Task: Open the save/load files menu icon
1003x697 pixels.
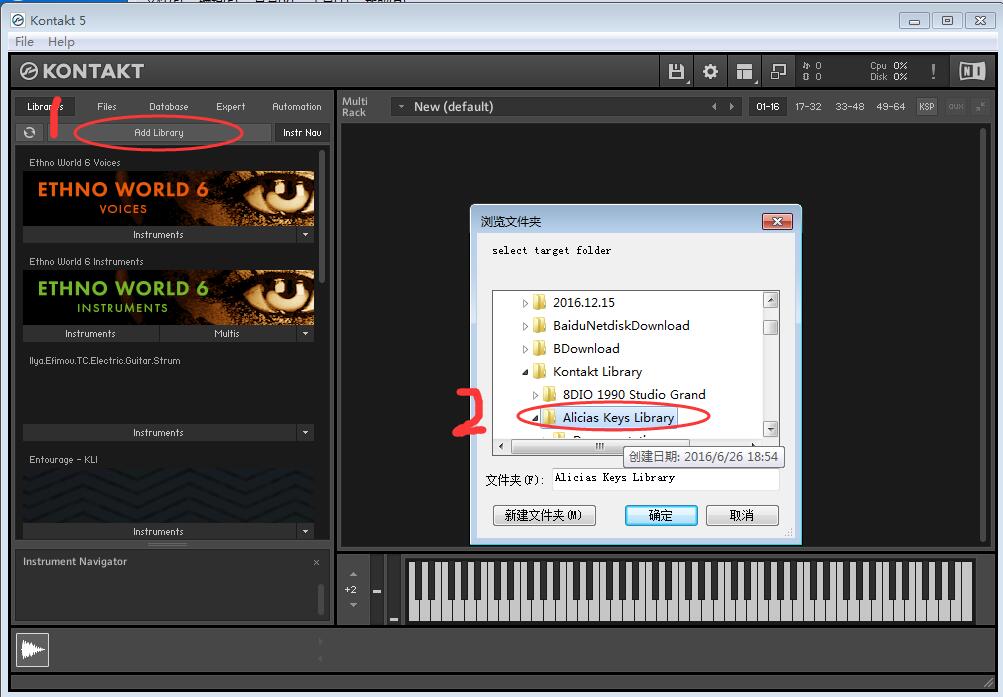Action: click(676, 71)
